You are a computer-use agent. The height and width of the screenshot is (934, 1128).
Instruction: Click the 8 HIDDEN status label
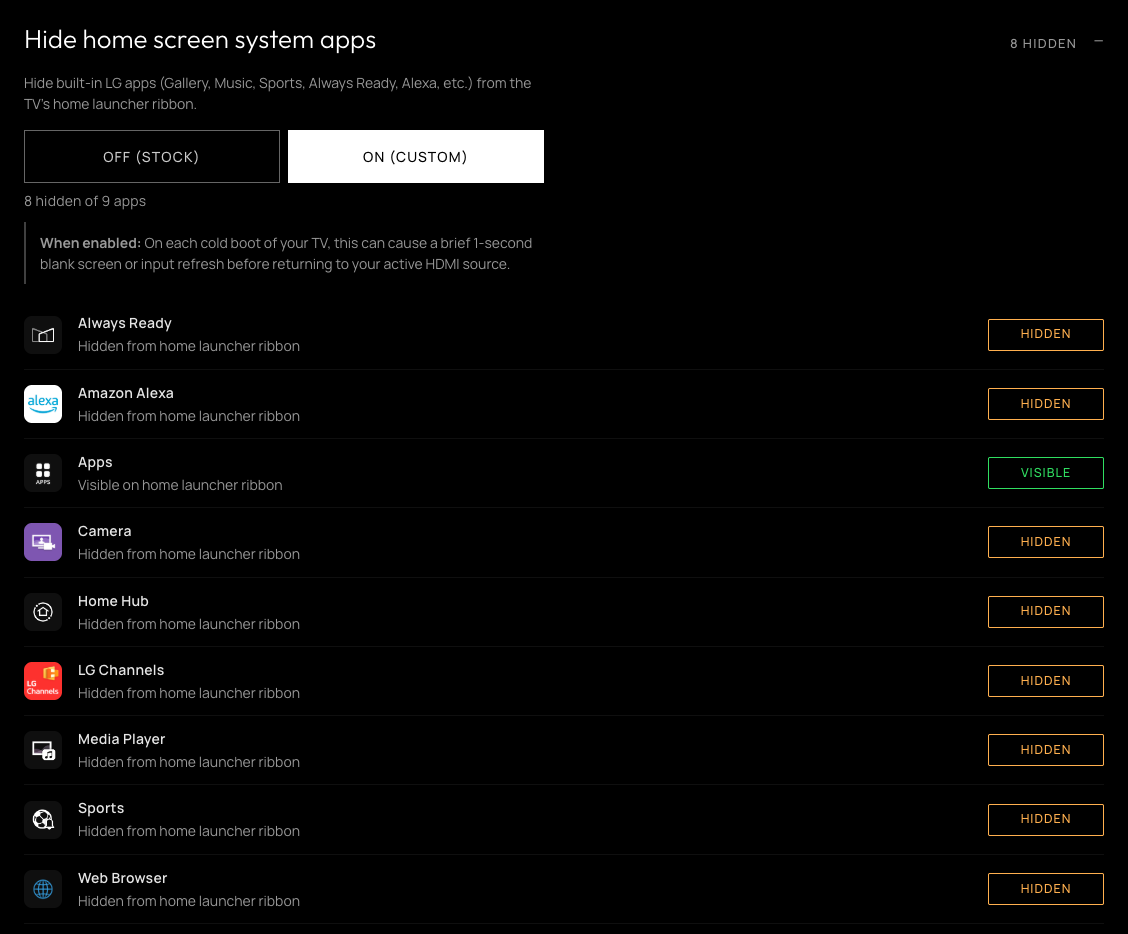(x=1042, y=44)
